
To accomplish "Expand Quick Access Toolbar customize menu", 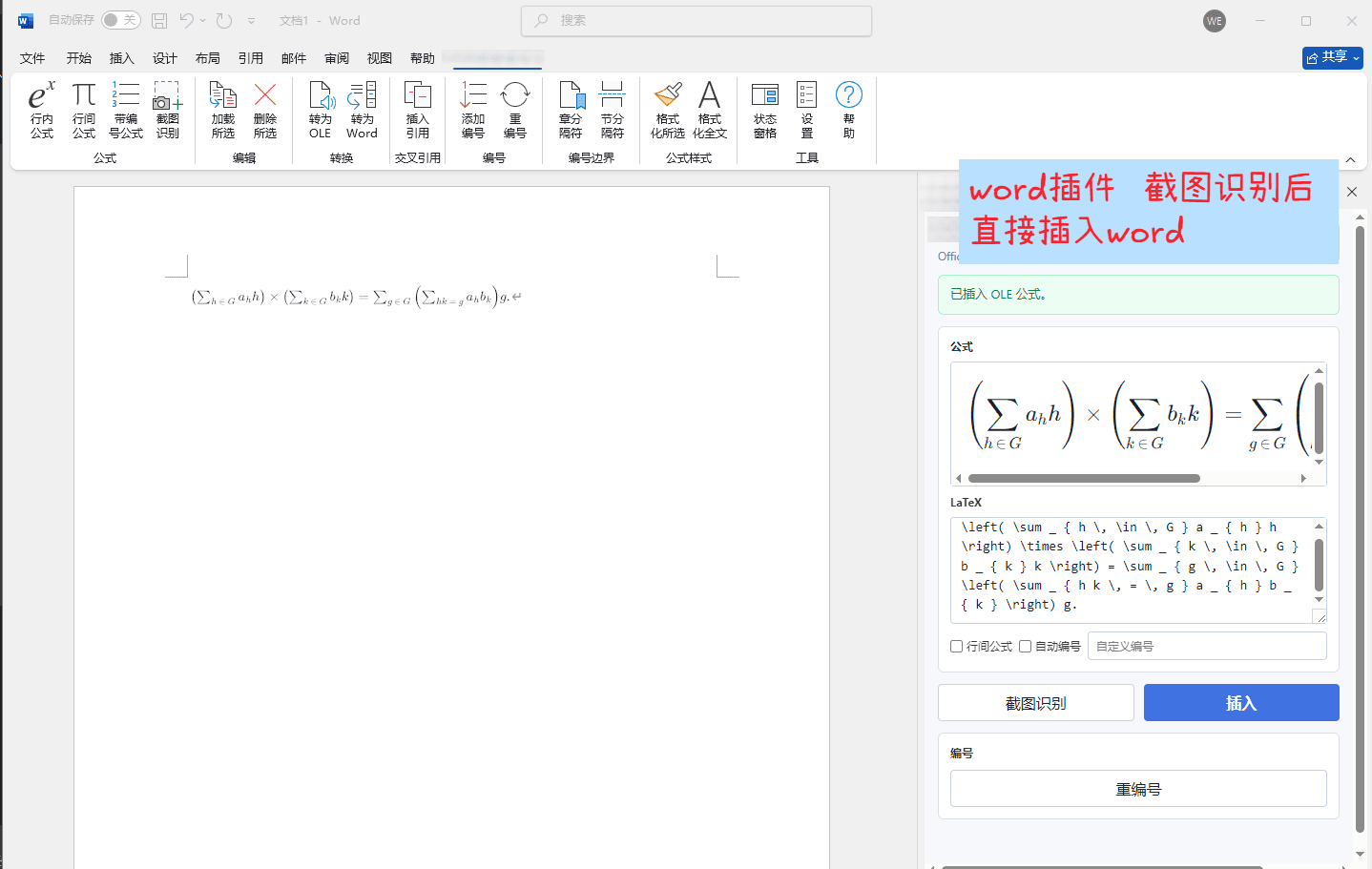I will [x=251, y=20].
